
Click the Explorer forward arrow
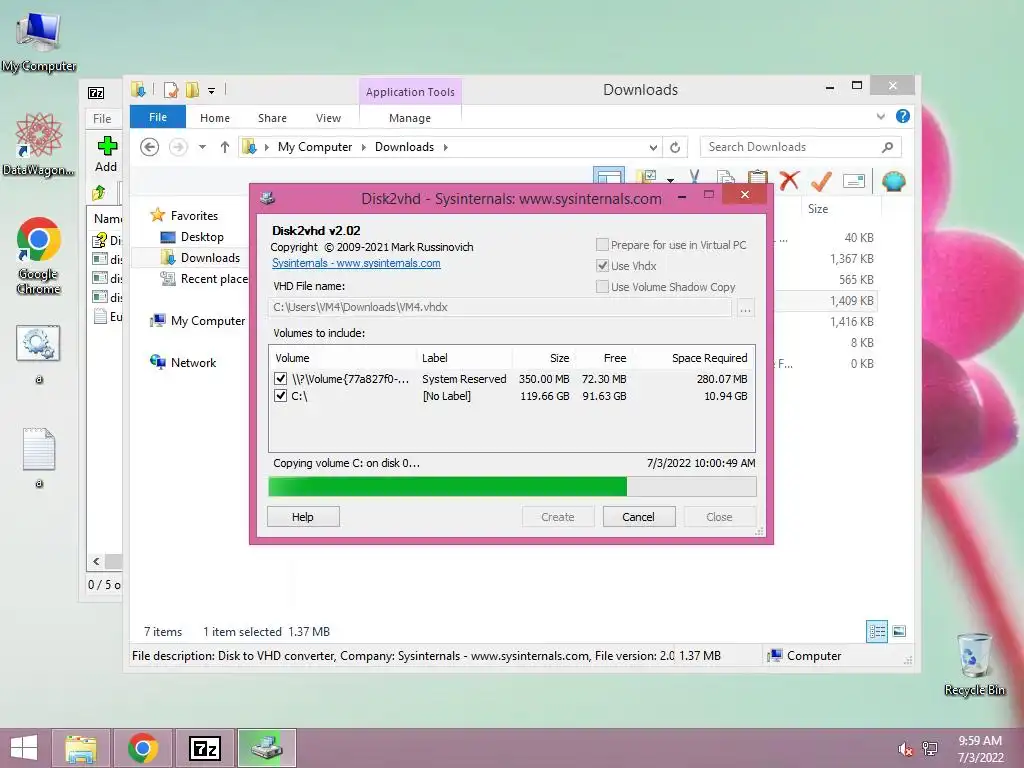point(178,147)
